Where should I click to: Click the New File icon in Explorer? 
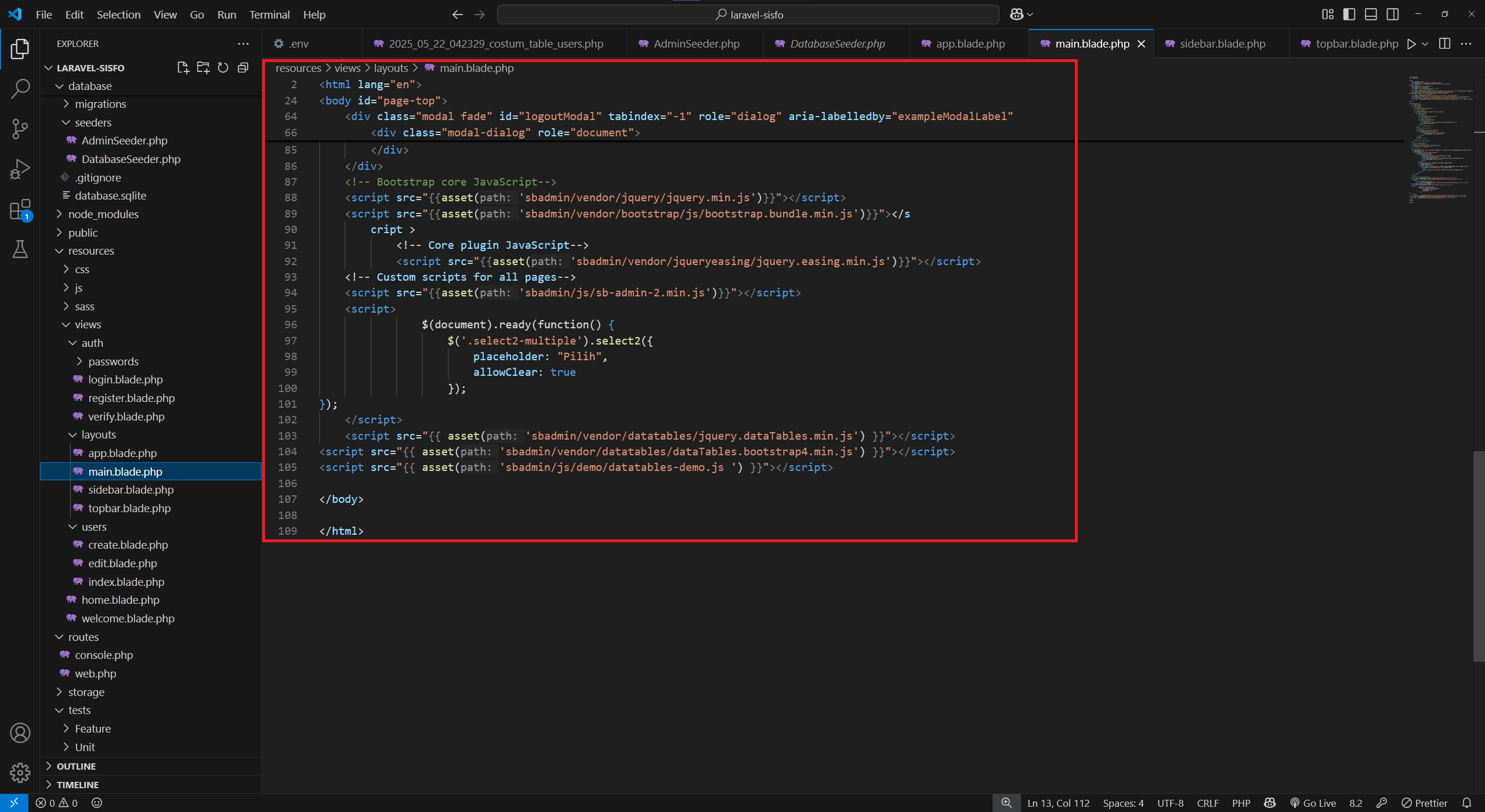coord(183,67)
